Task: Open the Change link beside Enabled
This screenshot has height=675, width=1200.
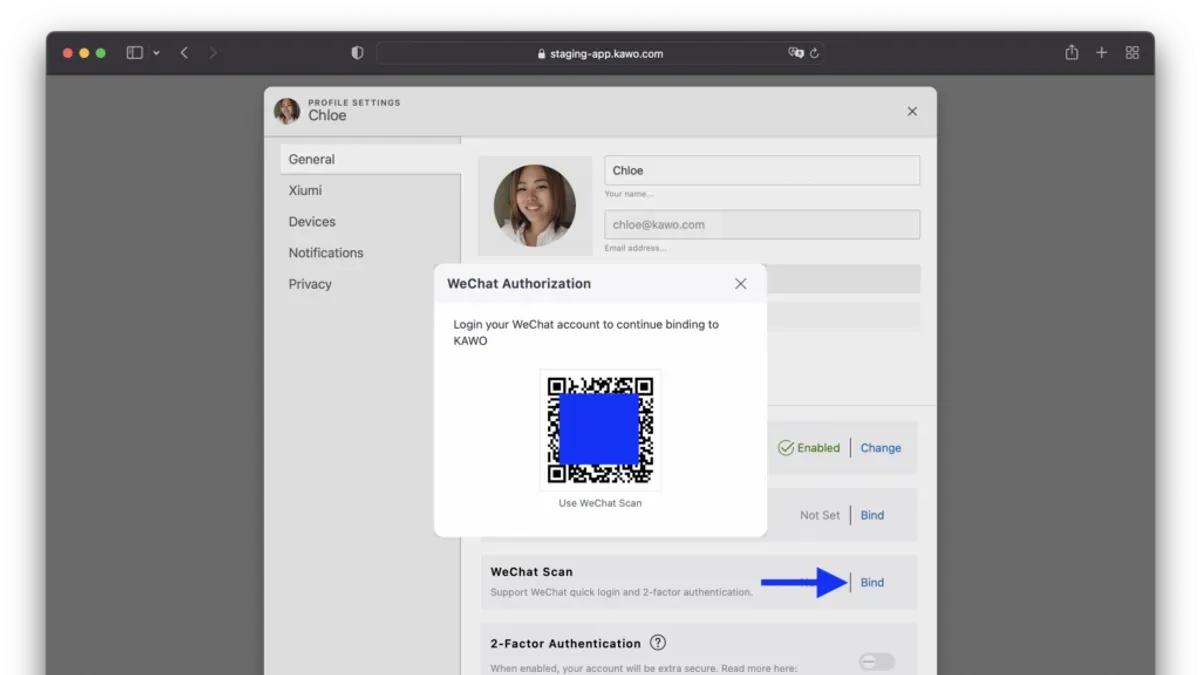Action: (x=881, y=448)
